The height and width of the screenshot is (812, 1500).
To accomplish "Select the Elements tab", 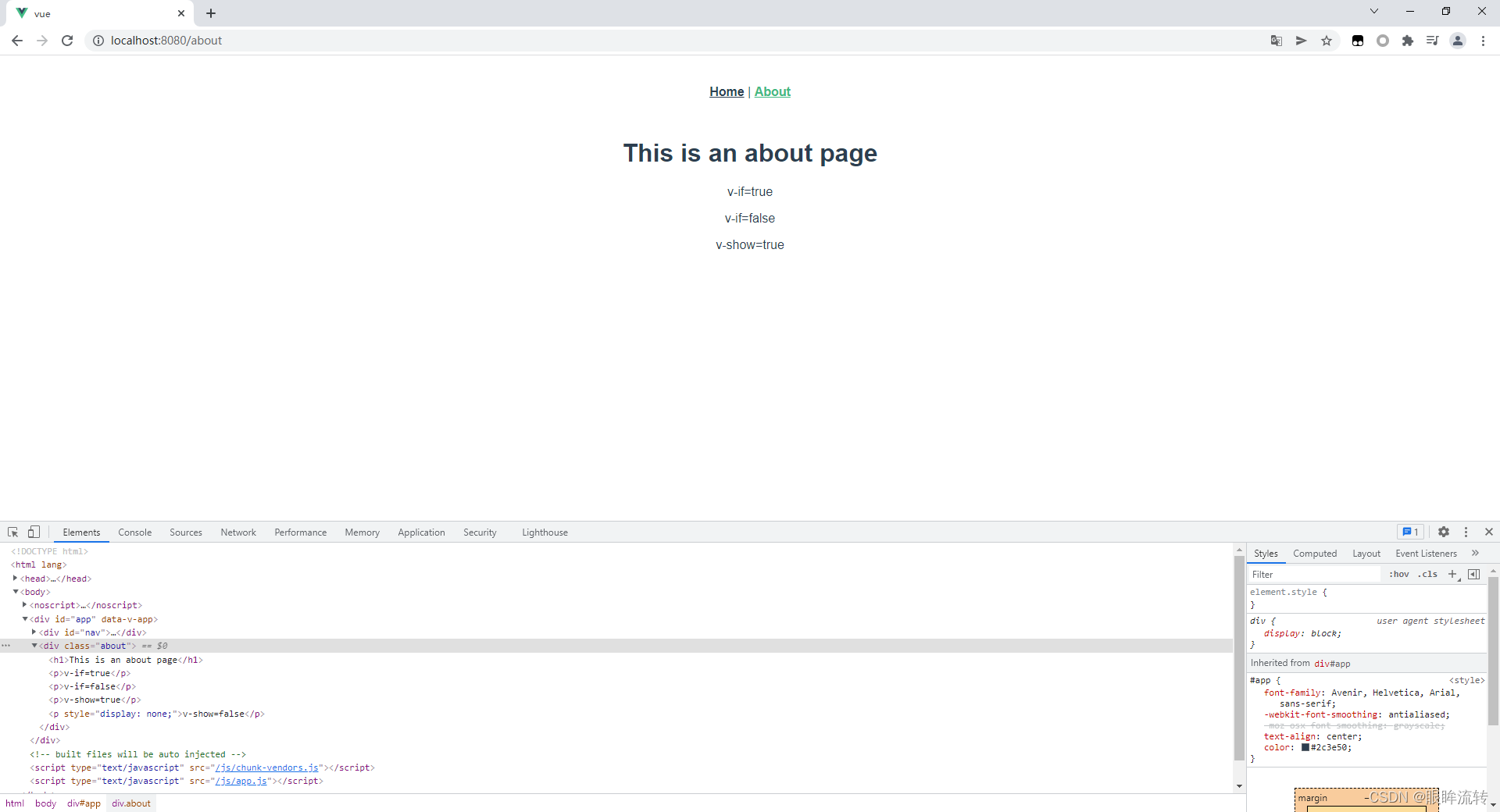I will tap(81, 532).
